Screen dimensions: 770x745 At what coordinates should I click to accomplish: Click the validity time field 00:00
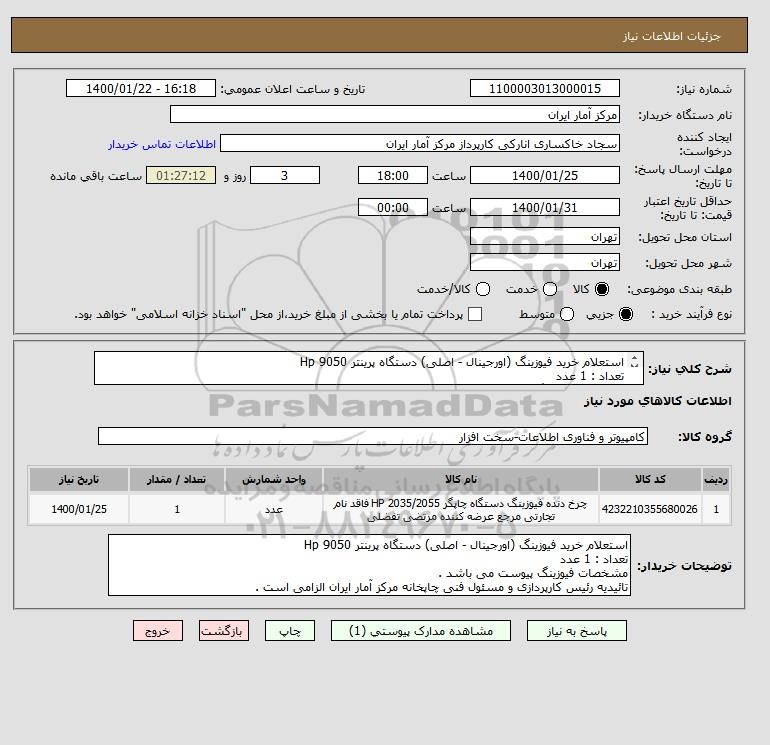393,207
